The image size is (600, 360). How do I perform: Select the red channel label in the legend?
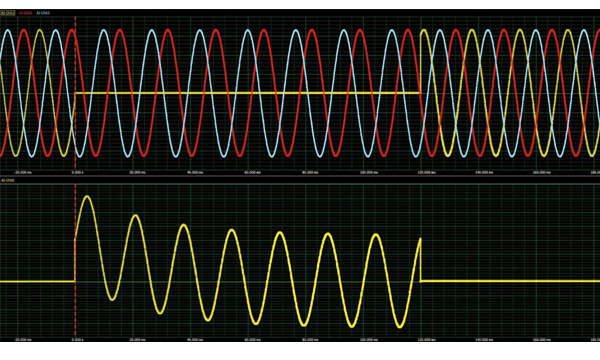pos(26,13)
